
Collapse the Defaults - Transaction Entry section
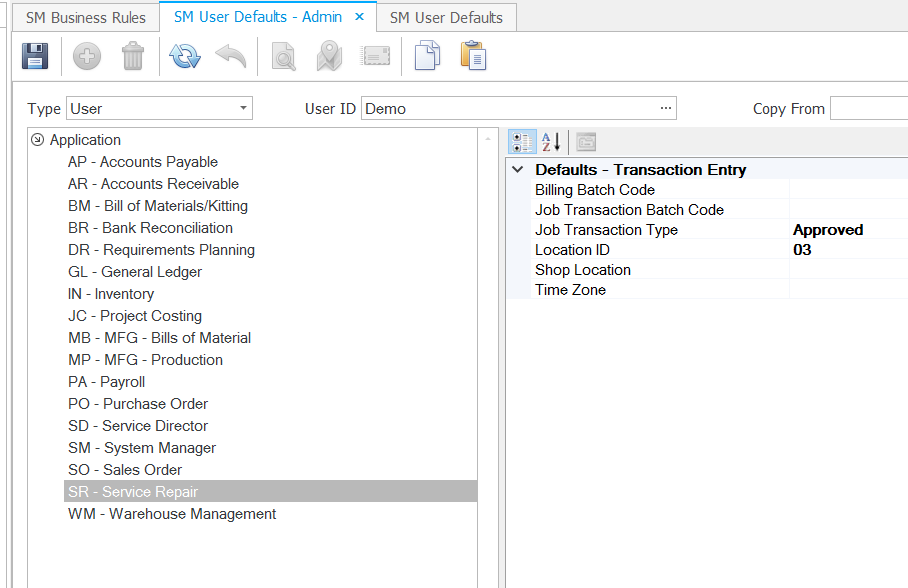(x=517, y=170)
